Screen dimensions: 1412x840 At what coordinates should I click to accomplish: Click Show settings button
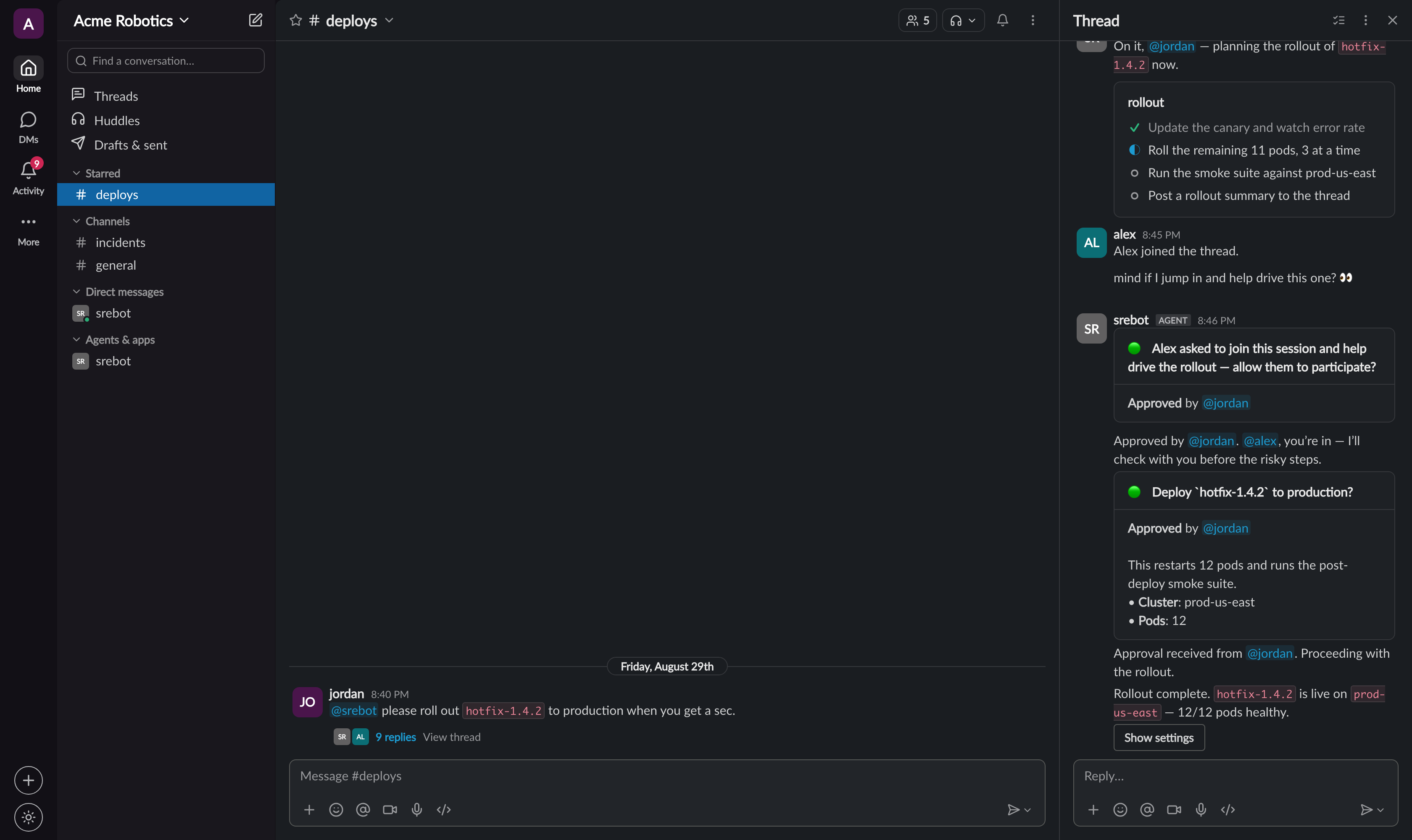click(x=1159, y=737)
